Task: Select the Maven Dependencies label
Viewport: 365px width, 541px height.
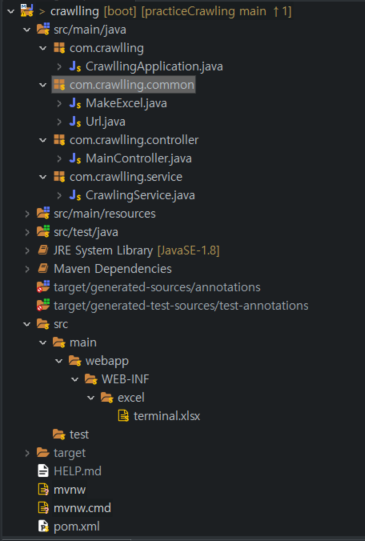Action: (113, 269)
